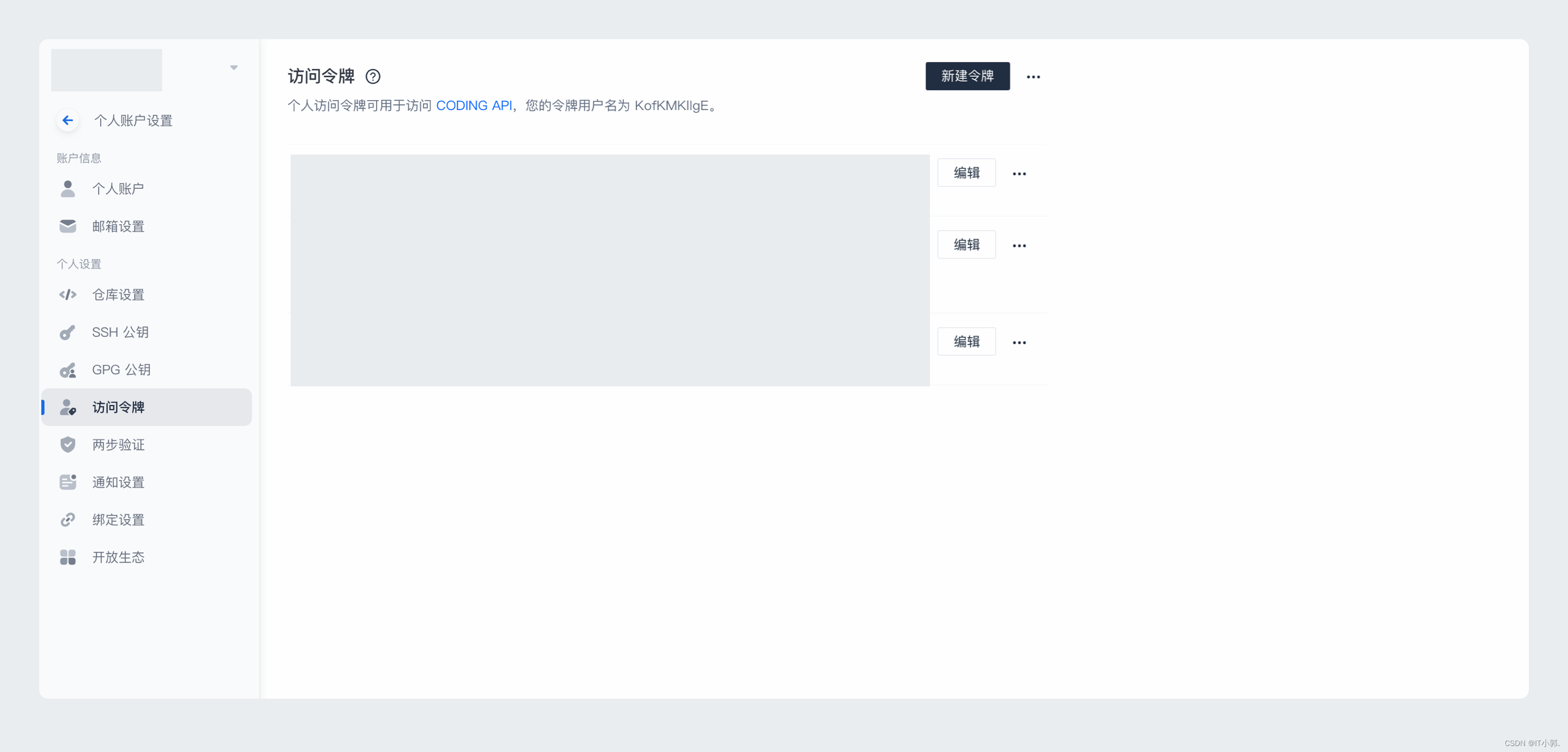Open the first token's more options menu

coord(1019,174)
